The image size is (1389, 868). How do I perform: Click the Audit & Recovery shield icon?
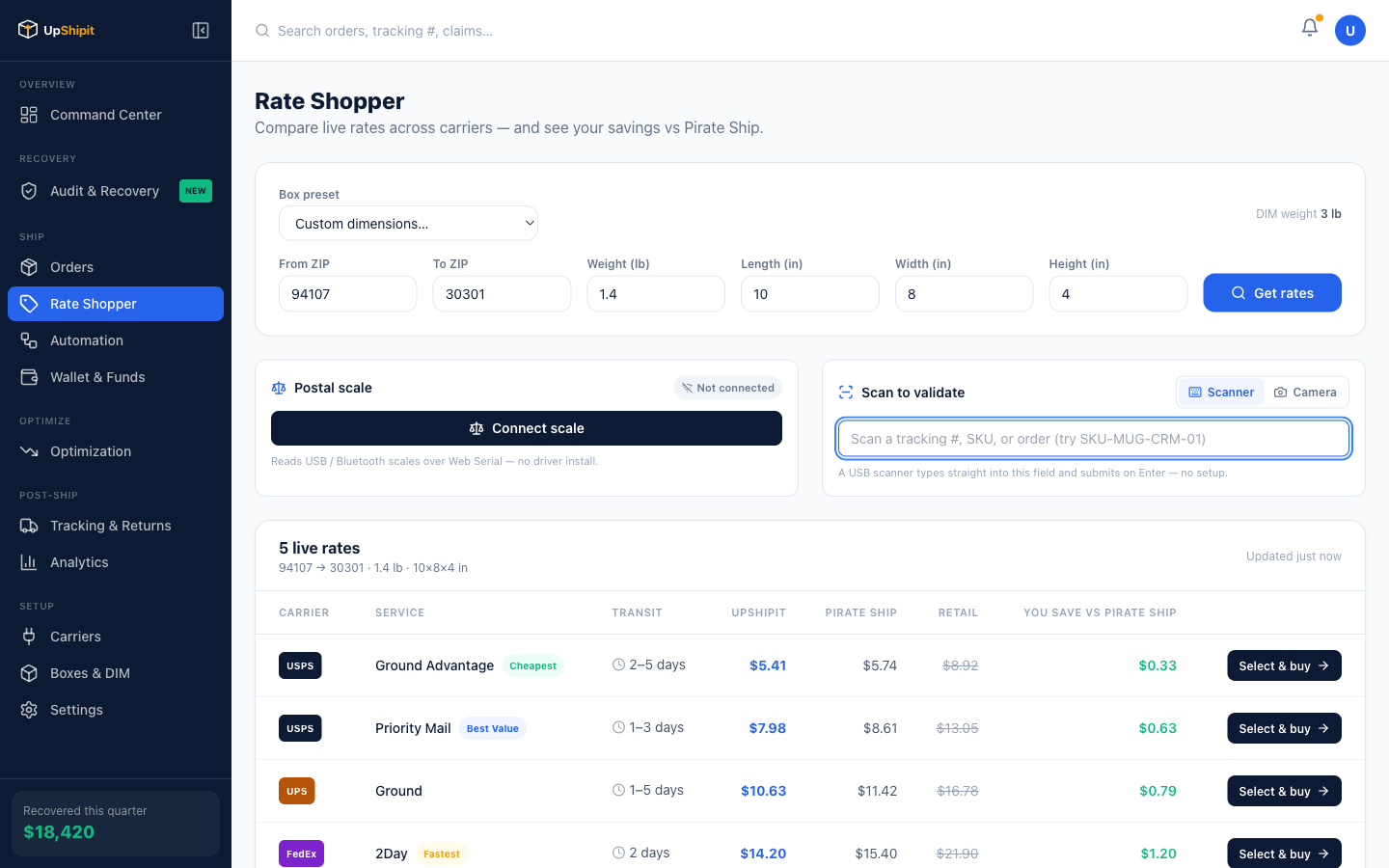pos(29,191)
